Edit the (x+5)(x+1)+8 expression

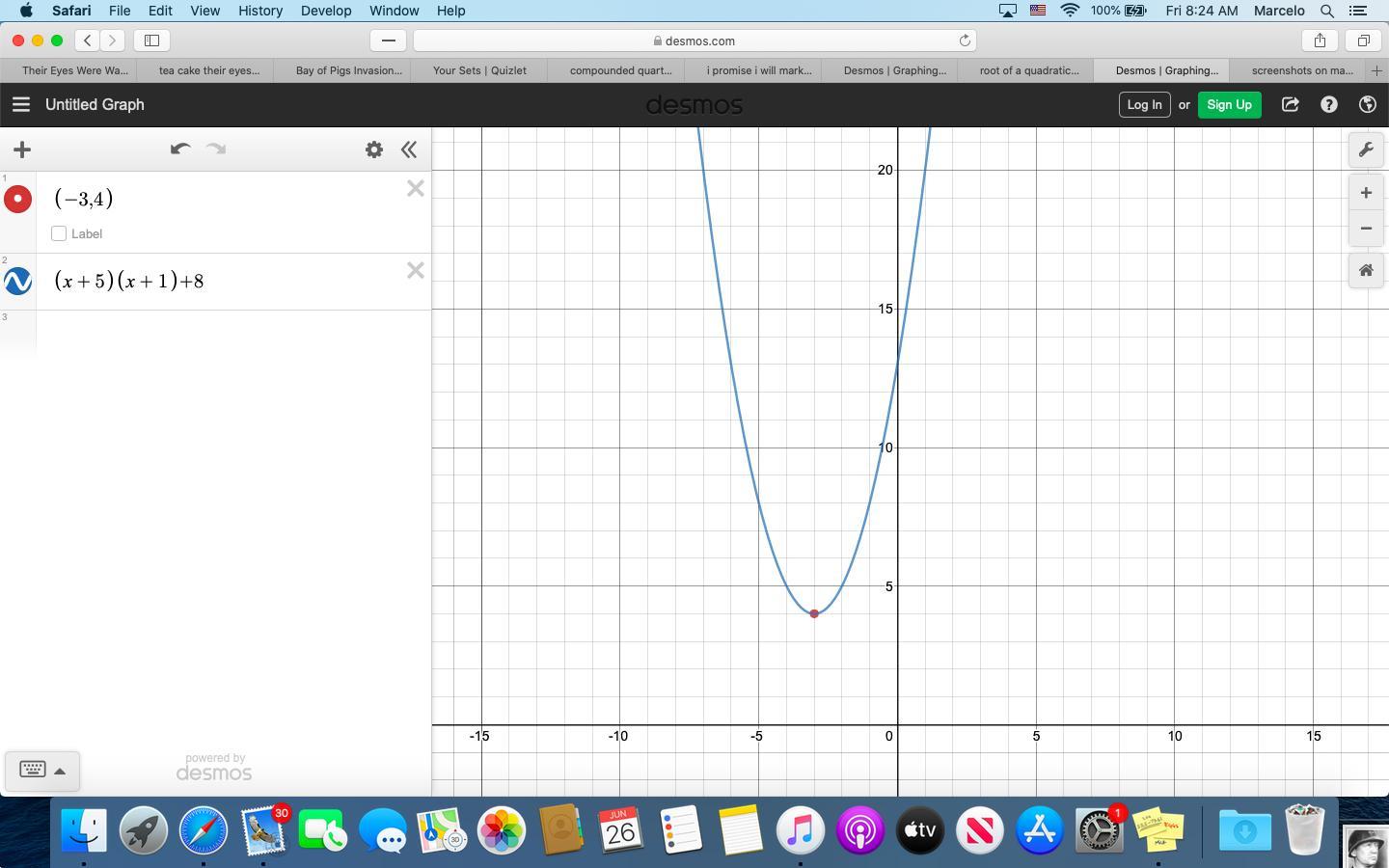(x=129, y=281)
